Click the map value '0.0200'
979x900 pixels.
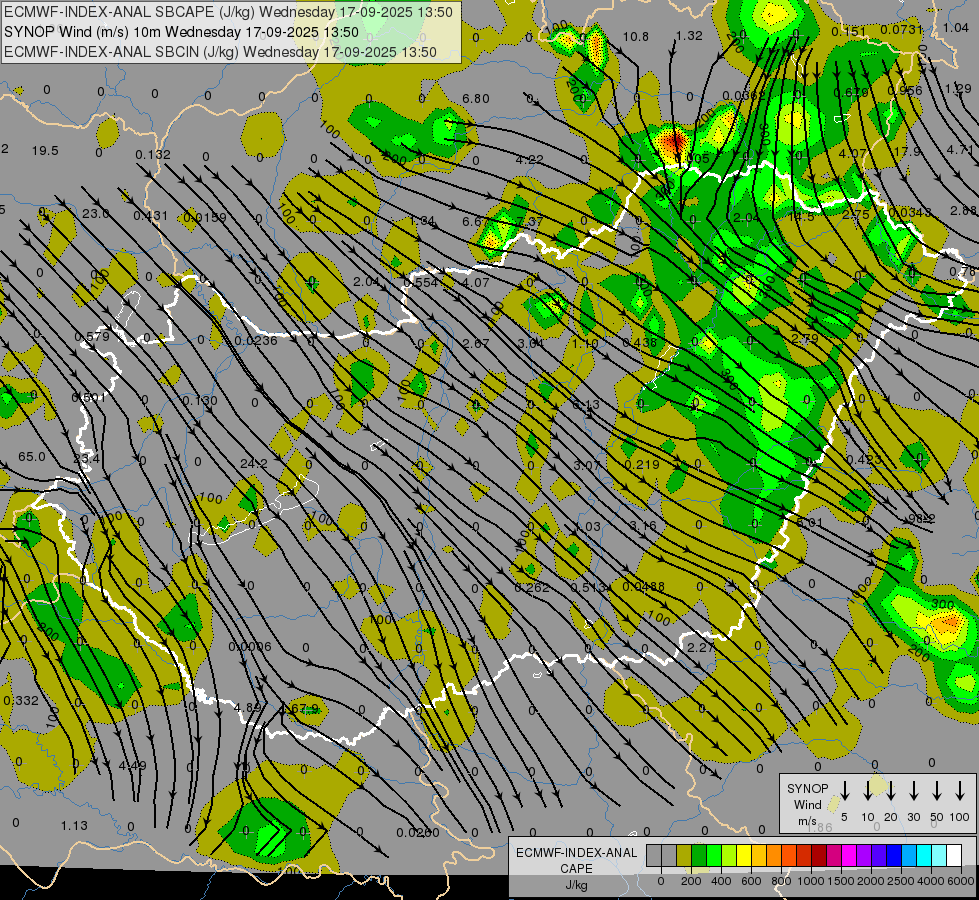click(418, 833)
